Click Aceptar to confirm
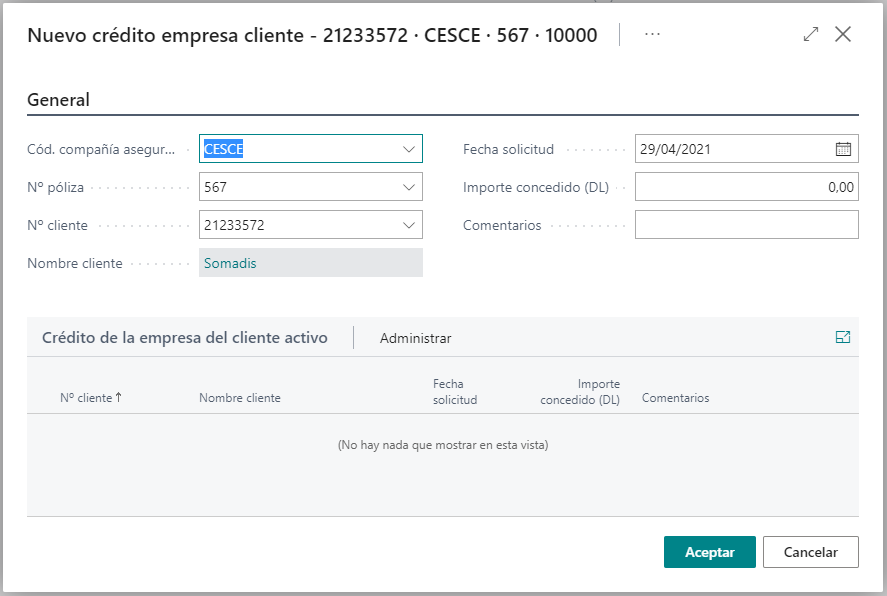This screenshot has width=887, height=596. pyautogui.click(x=709, y=552)
